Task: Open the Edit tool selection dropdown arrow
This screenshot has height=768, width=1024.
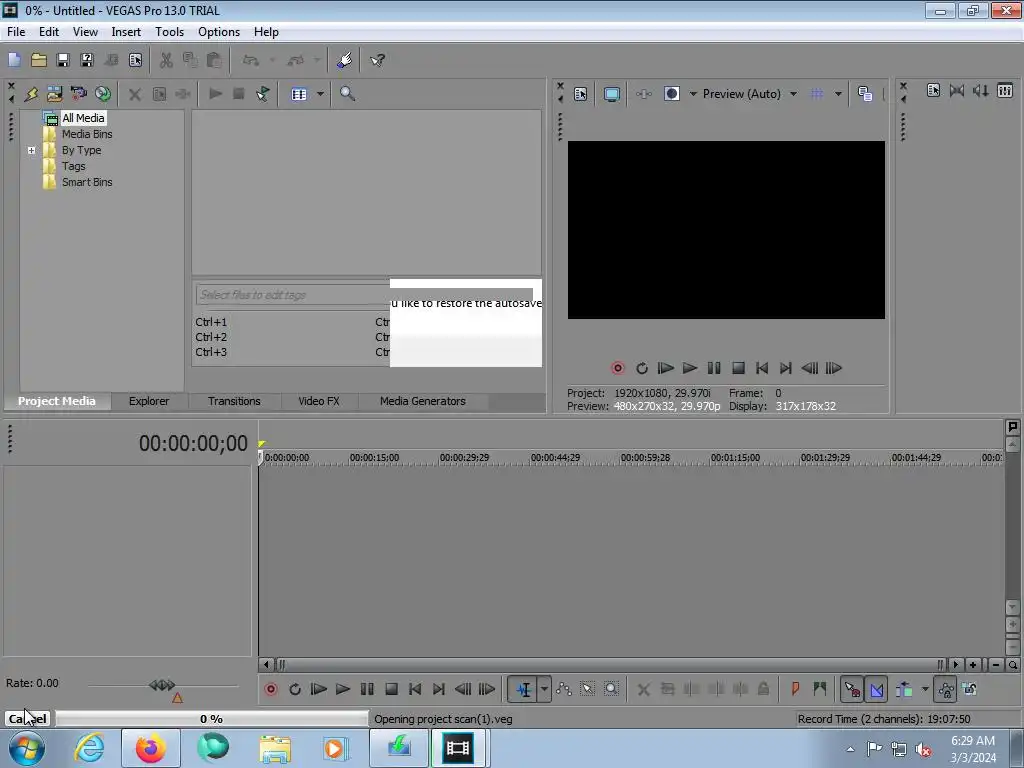Action: [544, 689]
